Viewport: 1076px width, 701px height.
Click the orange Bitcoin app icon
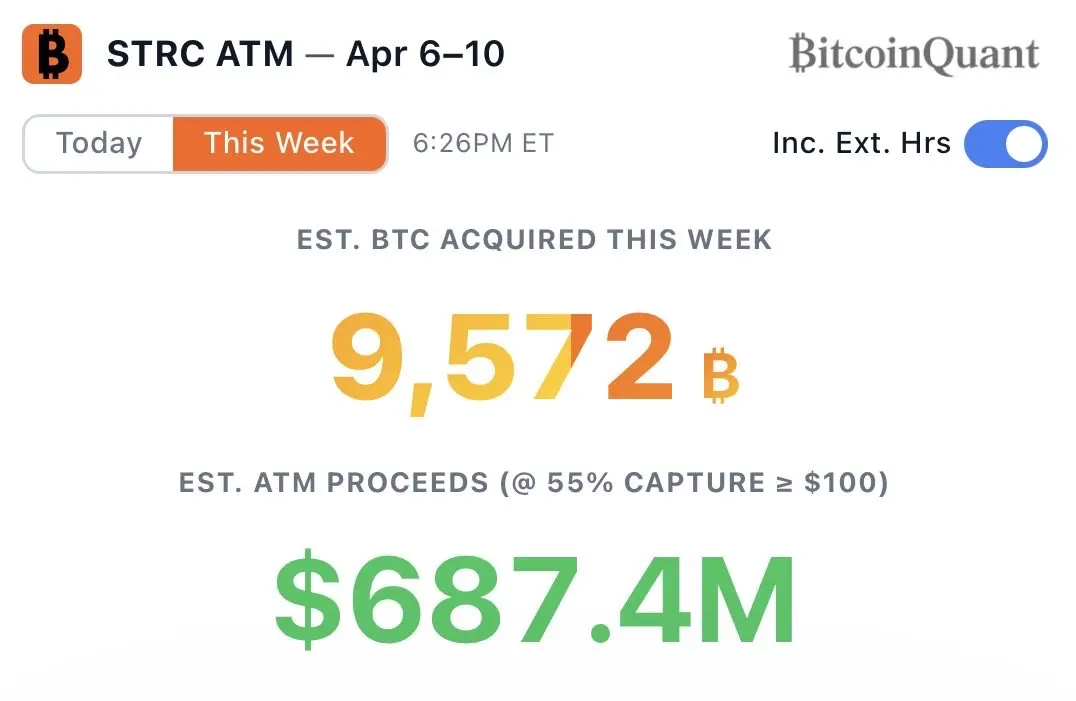(51, 54)
